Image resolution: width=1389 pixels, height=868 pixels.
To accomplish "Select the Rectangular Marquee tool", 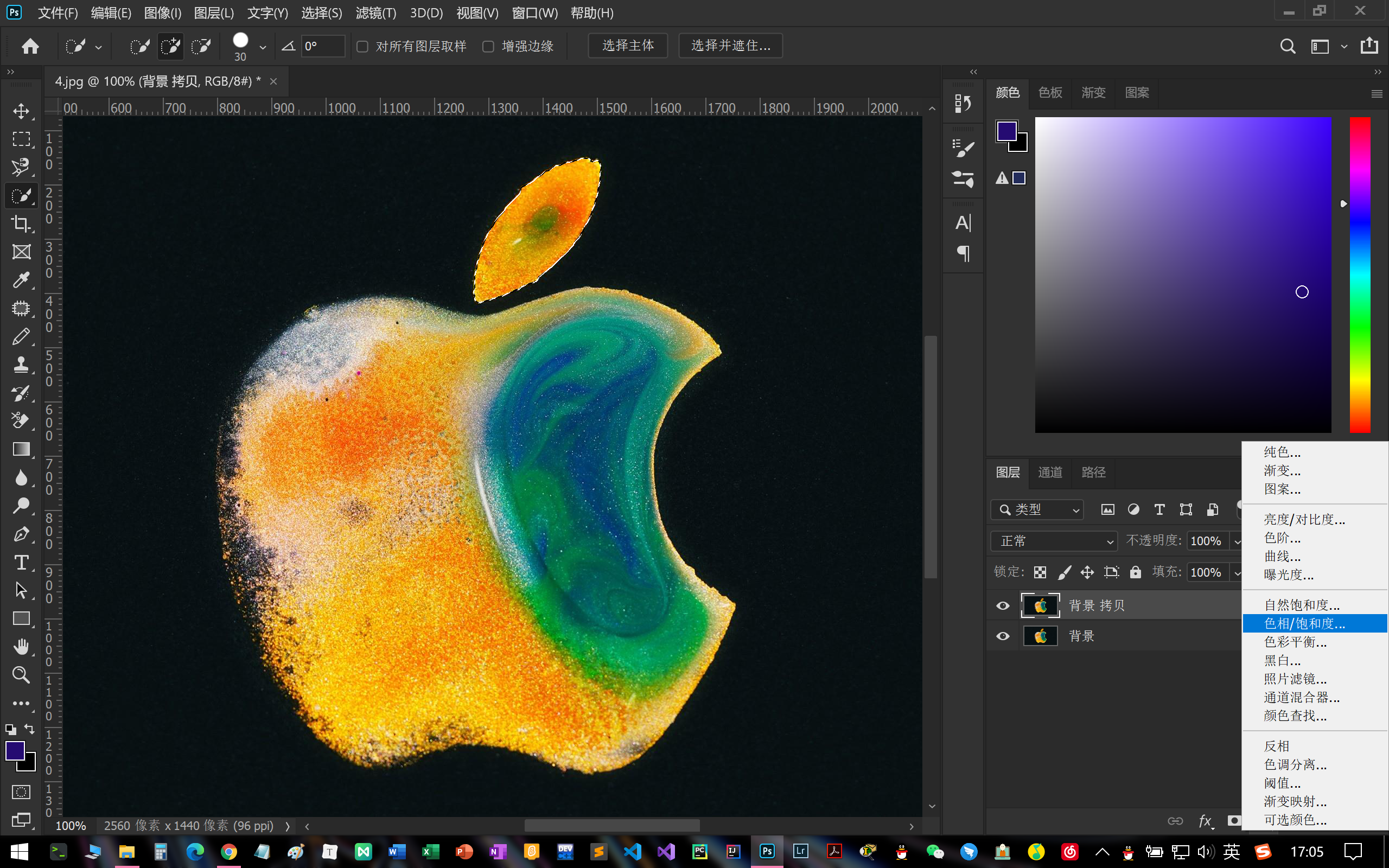I will coord(21,139).
